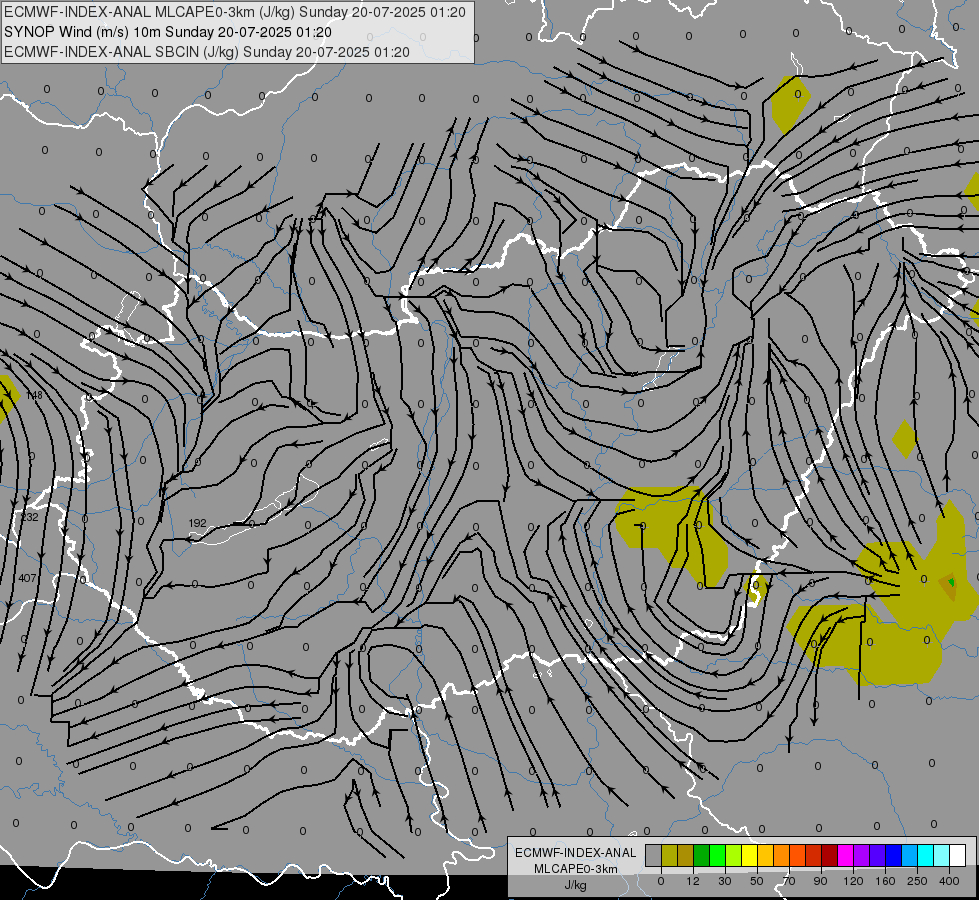Click the legend value 120 label
This screenshot has width=979, height=900.
853,881
